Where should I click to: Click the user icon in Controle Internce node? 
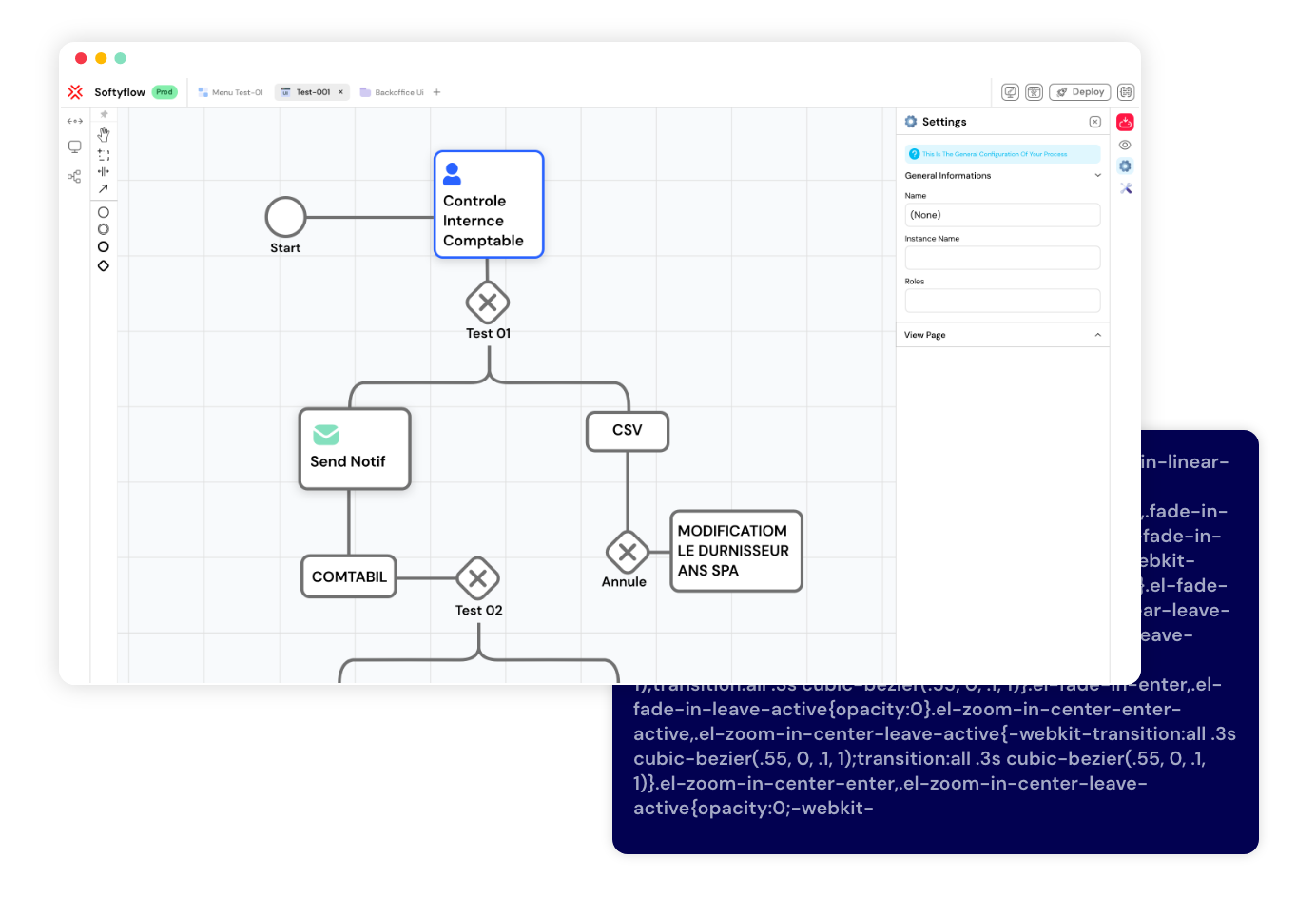(453, 174)
